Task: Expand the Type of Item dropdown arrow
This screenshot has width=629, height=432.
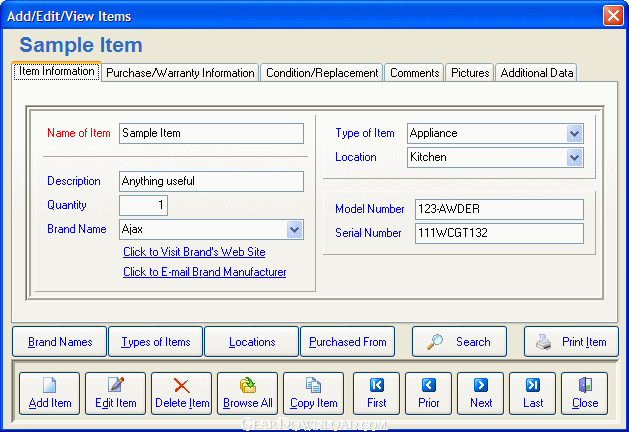Action: coord(574,134)
